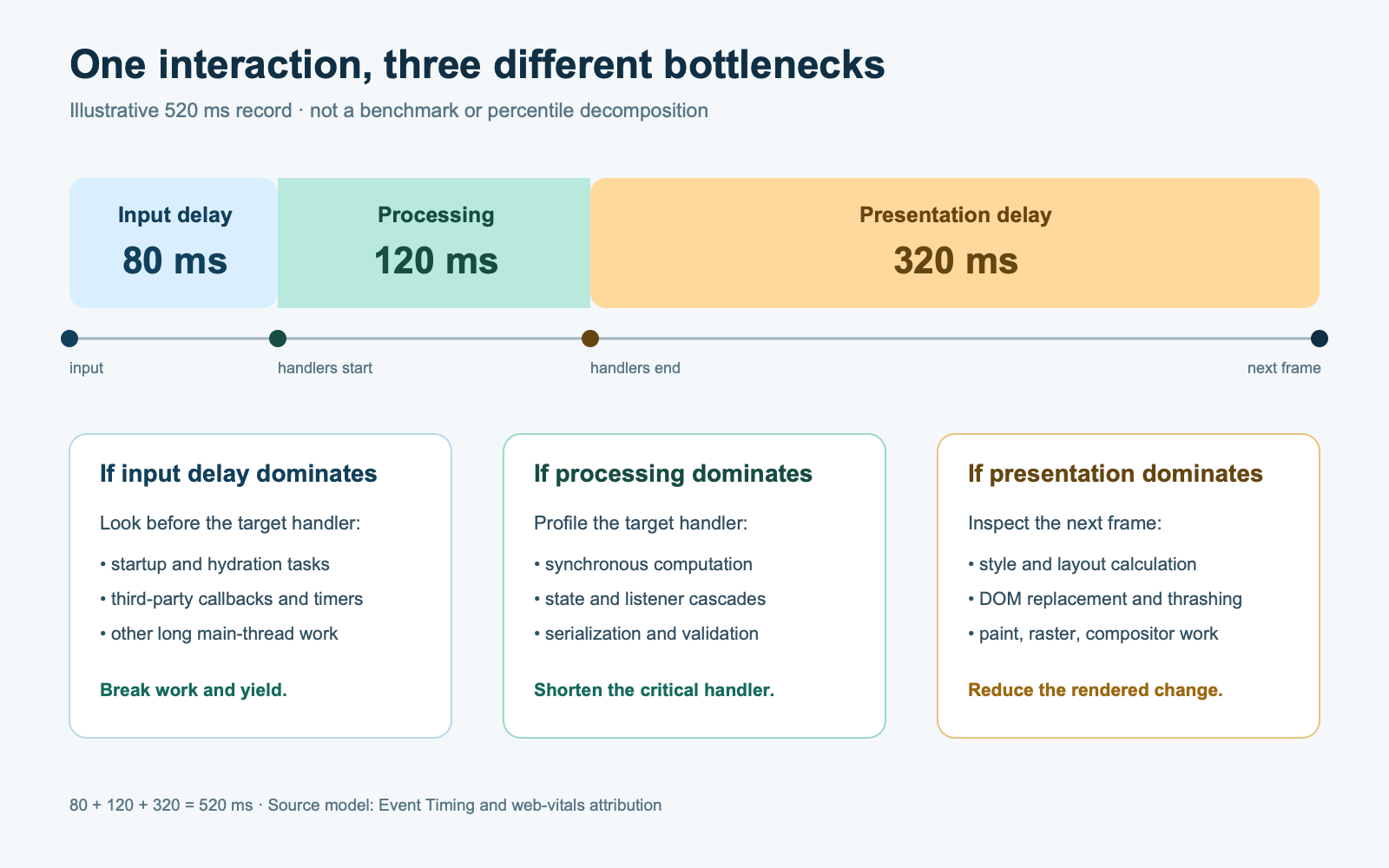Viewport: 1389px width, 868px height.
Task: Click the next frame marker dot
Action: (x=1320, y=339)
